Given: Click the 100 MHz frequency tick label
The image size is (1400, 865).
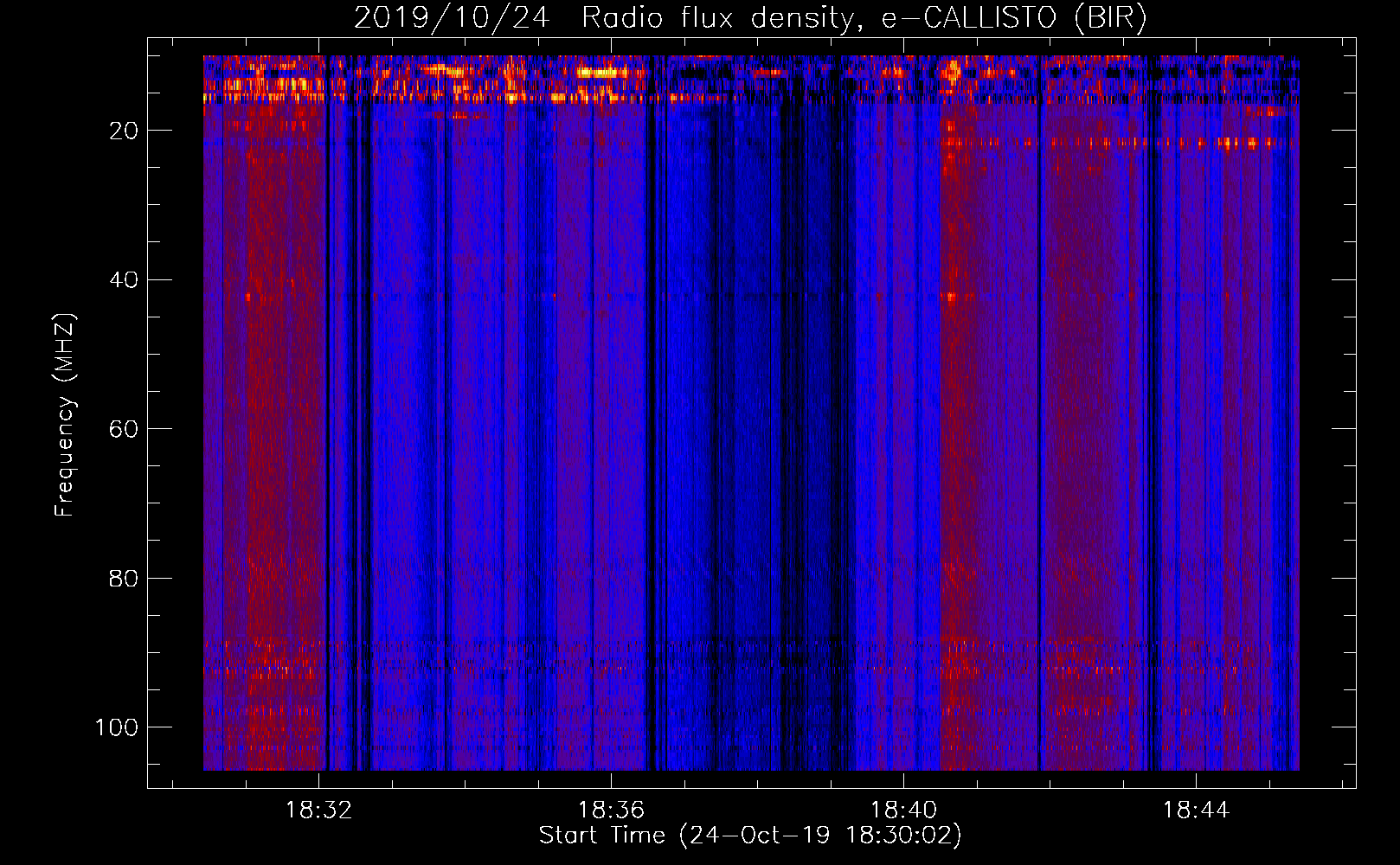Looking at the screenshot, I should coord(117,727).
